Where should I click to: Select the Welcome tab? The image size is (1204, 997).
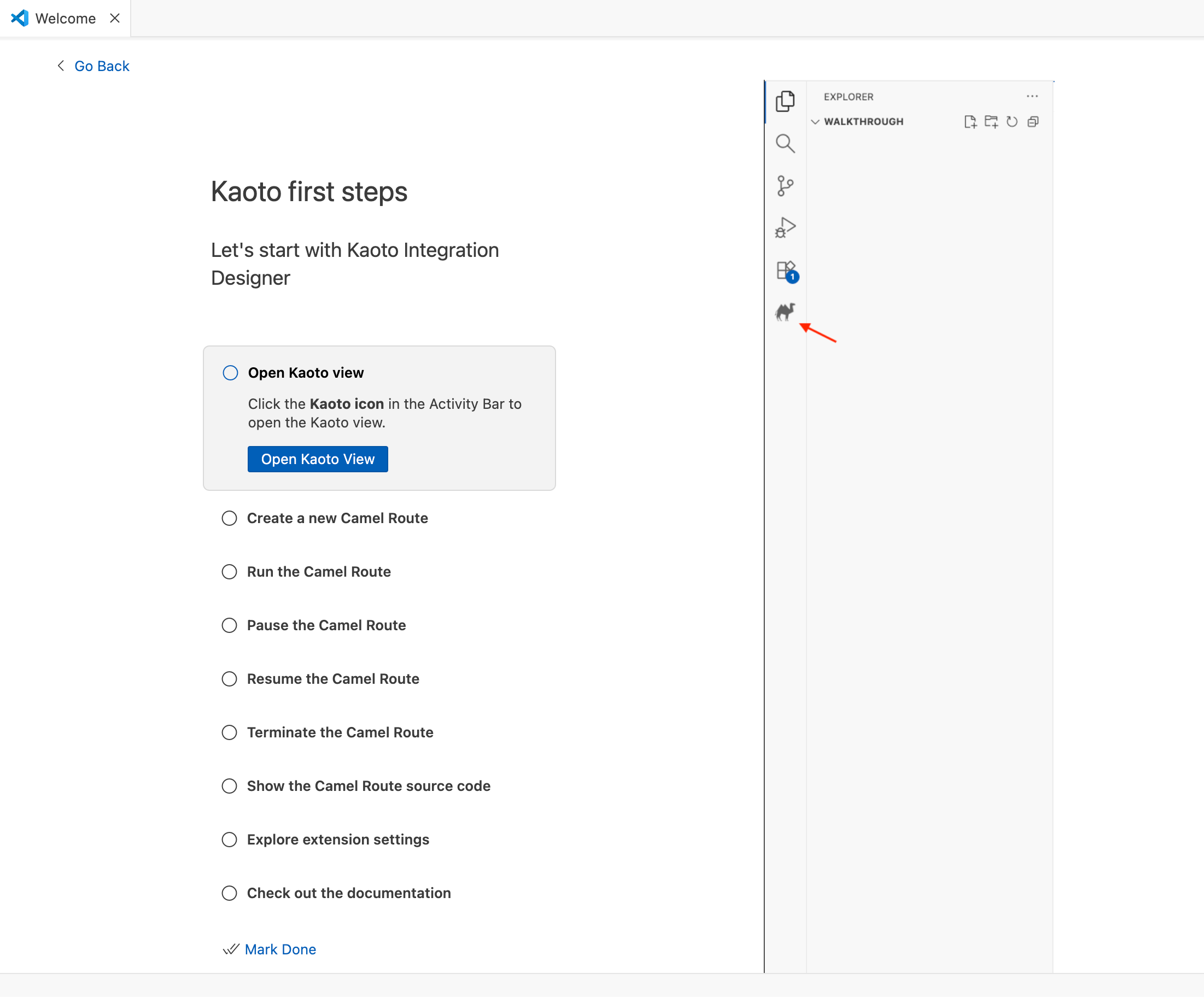65,19
